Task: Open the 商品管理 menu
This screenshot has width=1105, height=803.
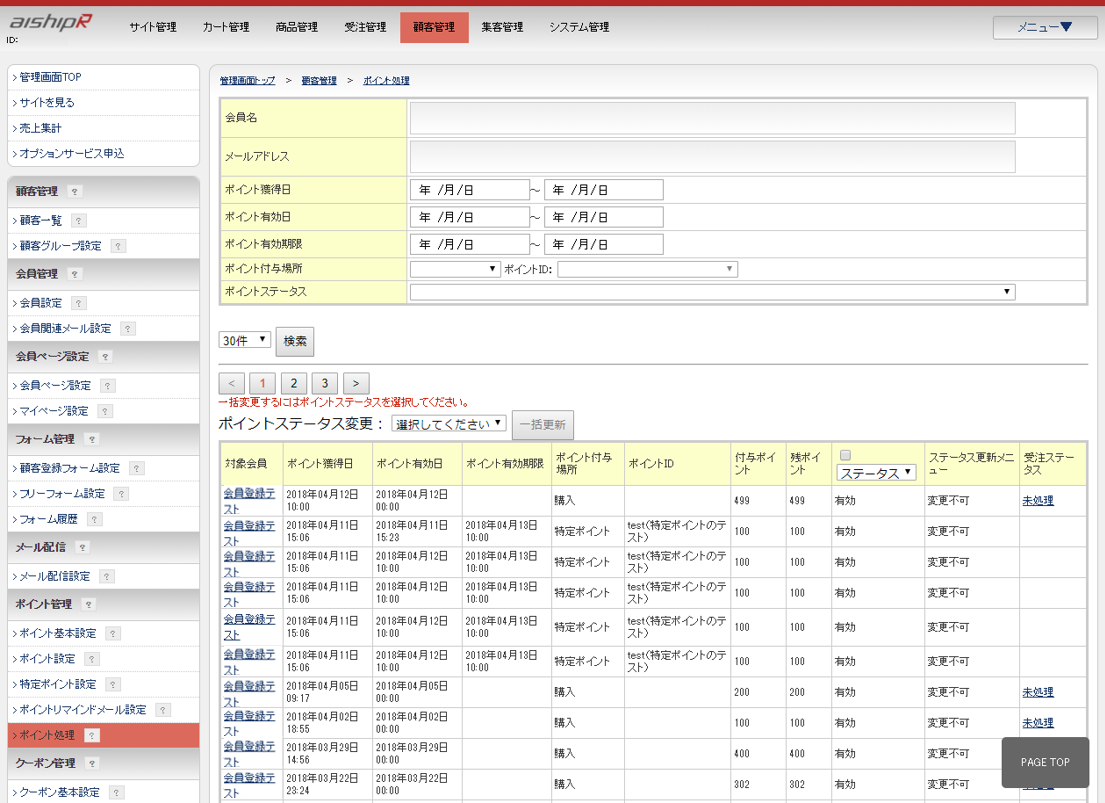Action: [x=297, y=27]
